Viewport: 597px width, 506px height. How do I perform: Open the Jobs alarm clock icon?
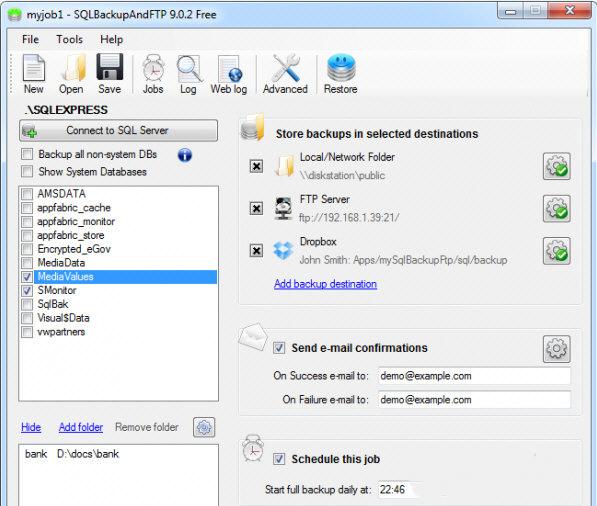[153, 74]
